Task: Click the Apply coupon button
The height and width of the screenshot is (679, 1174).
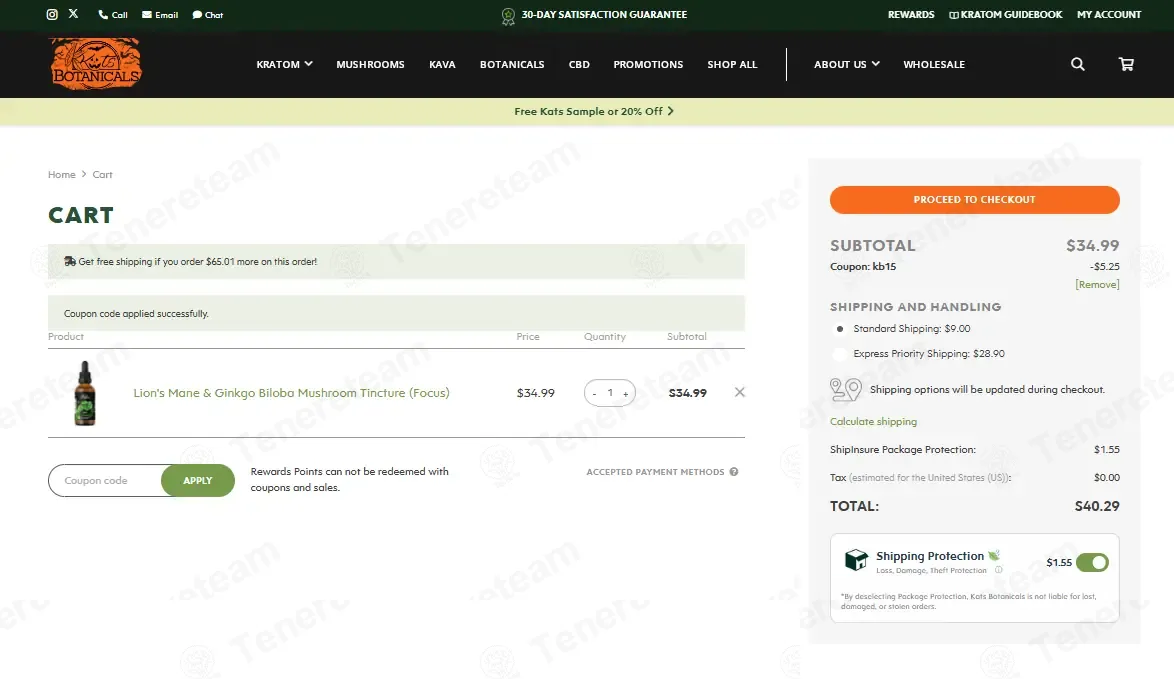Action: pos(198,481)
